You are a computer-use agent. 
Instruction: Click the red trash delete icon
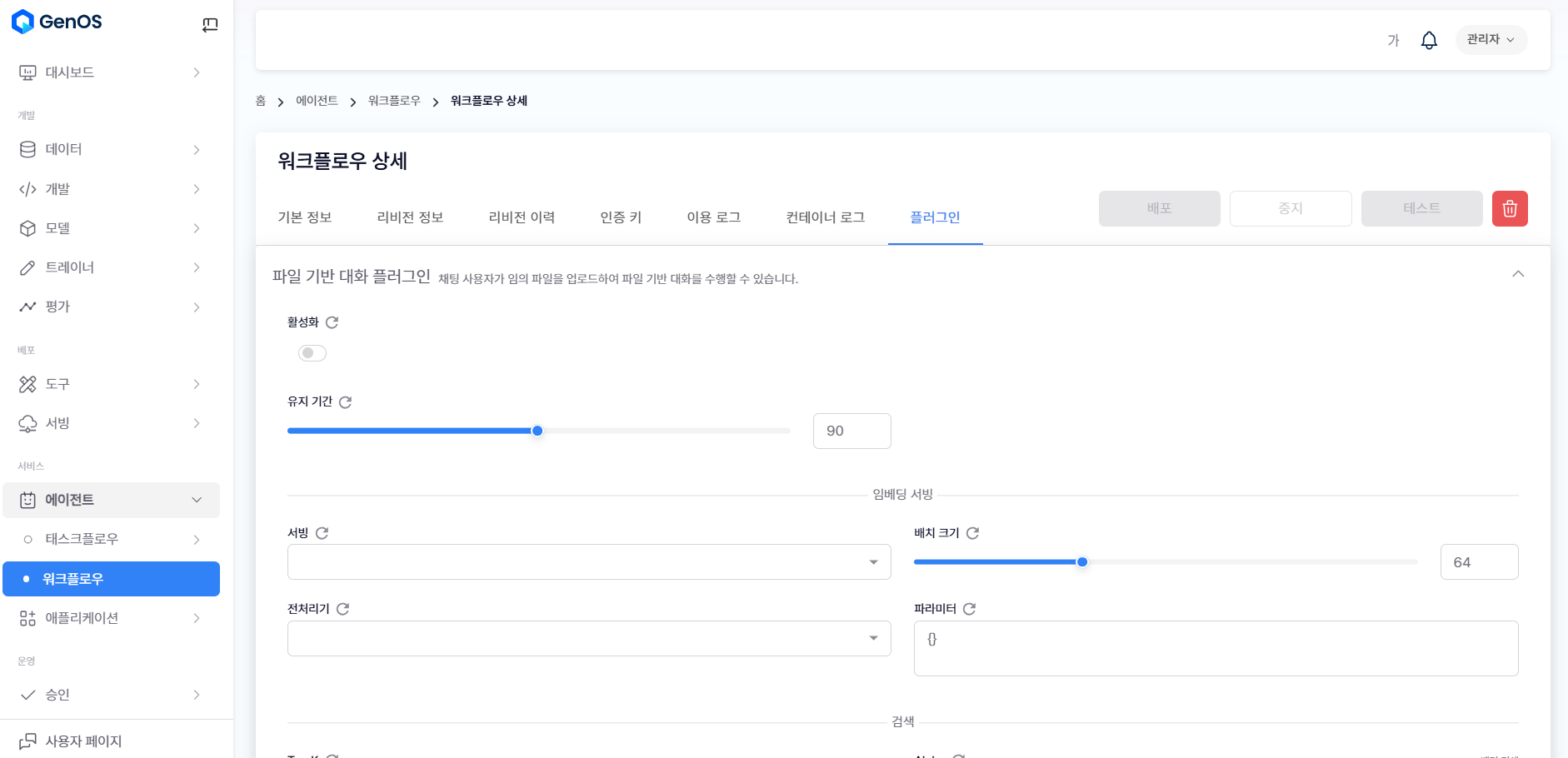pyautogui.click(x=1509, y=208)
